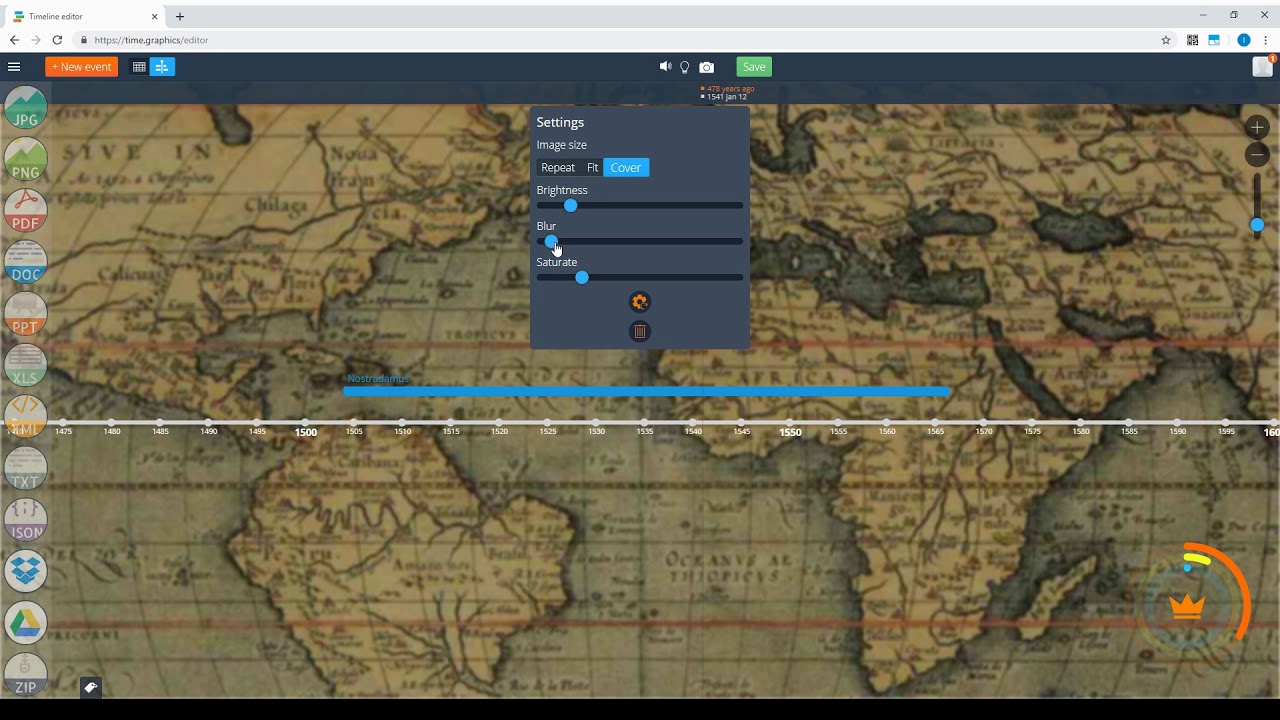Click the tag icon at bottom left
This screenshot has height=720, width=1280.
(x=90, y=687)
